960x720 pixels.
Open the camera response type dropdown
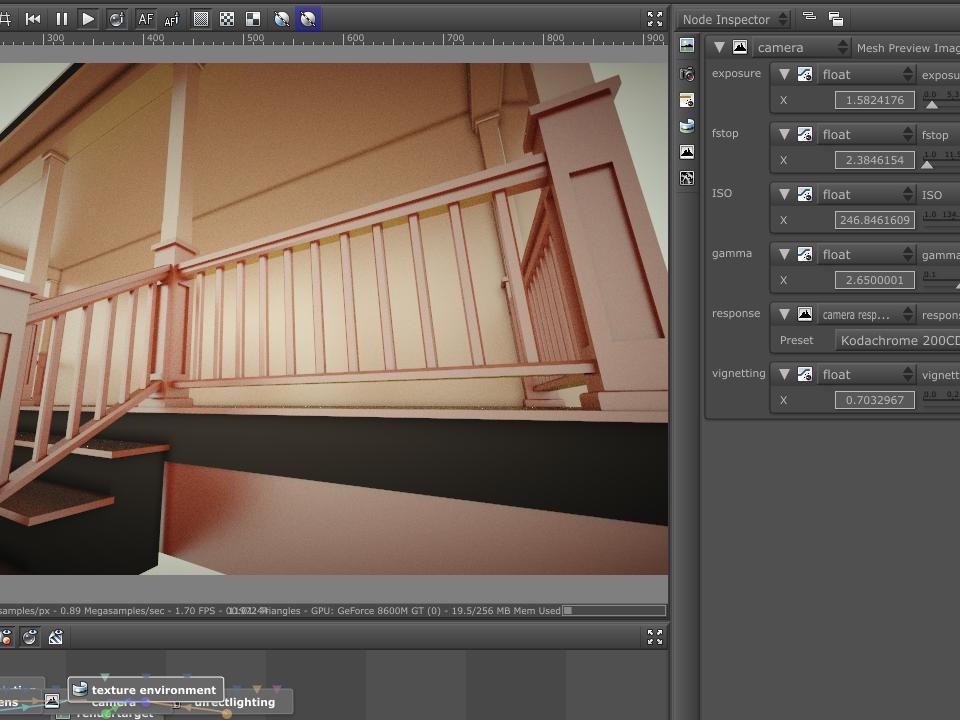click(866, 314)
